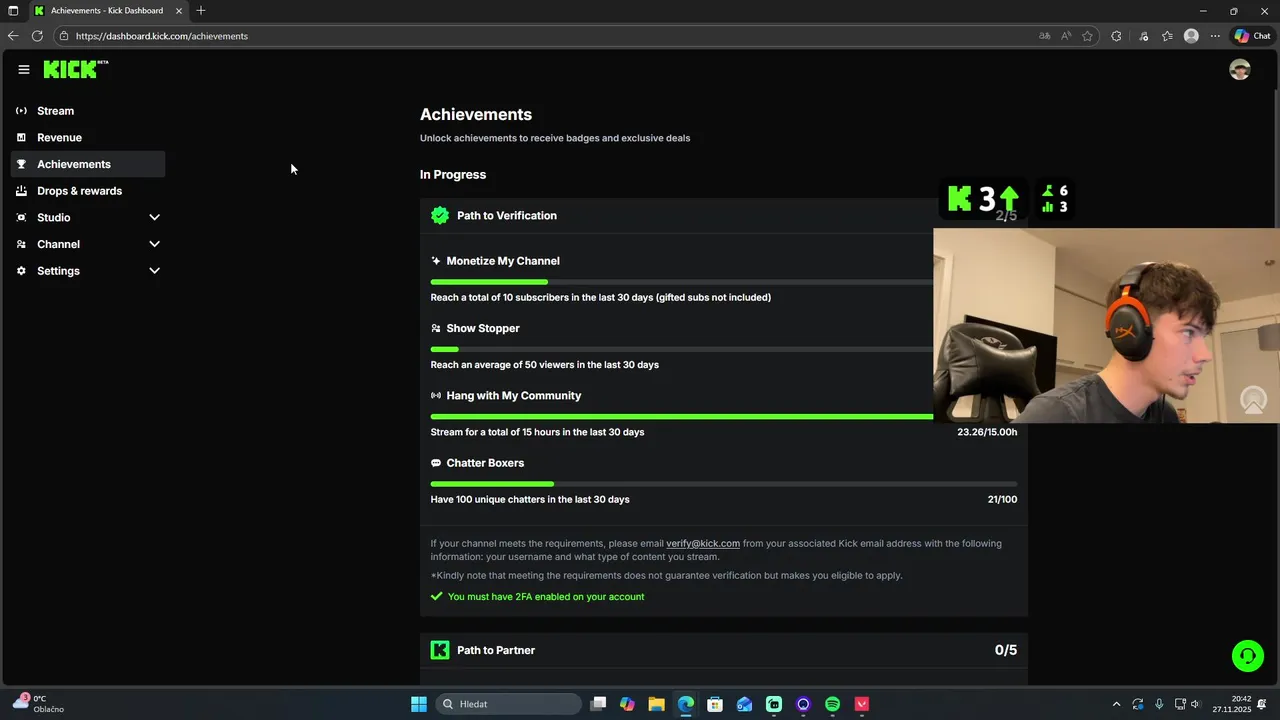
Task: Select the Achievements - Kick Dashboard browser tab
Action: tap(108, 11)
